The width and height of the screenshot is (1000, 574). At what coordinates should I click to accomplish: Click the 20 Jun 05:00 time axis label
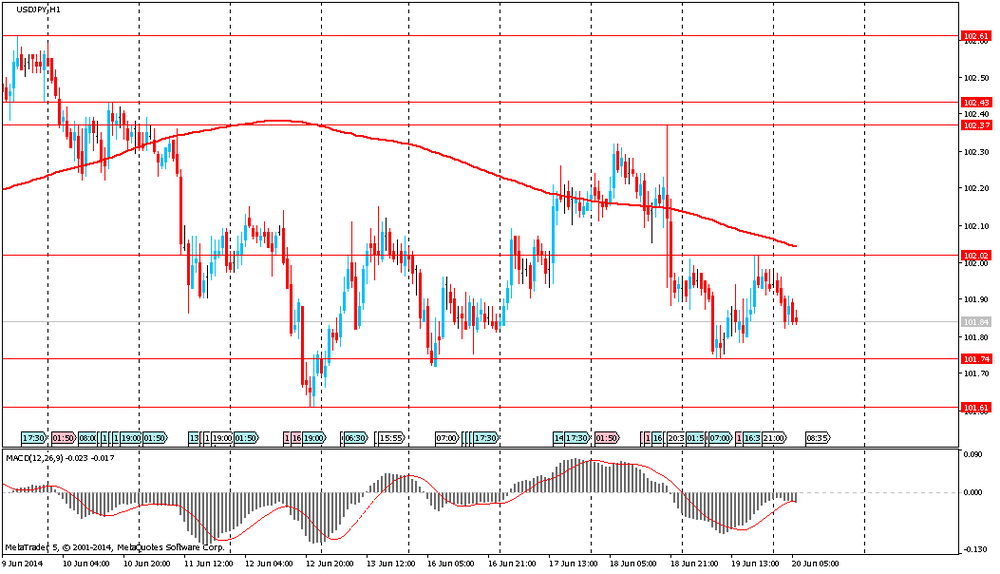(815, 563)
